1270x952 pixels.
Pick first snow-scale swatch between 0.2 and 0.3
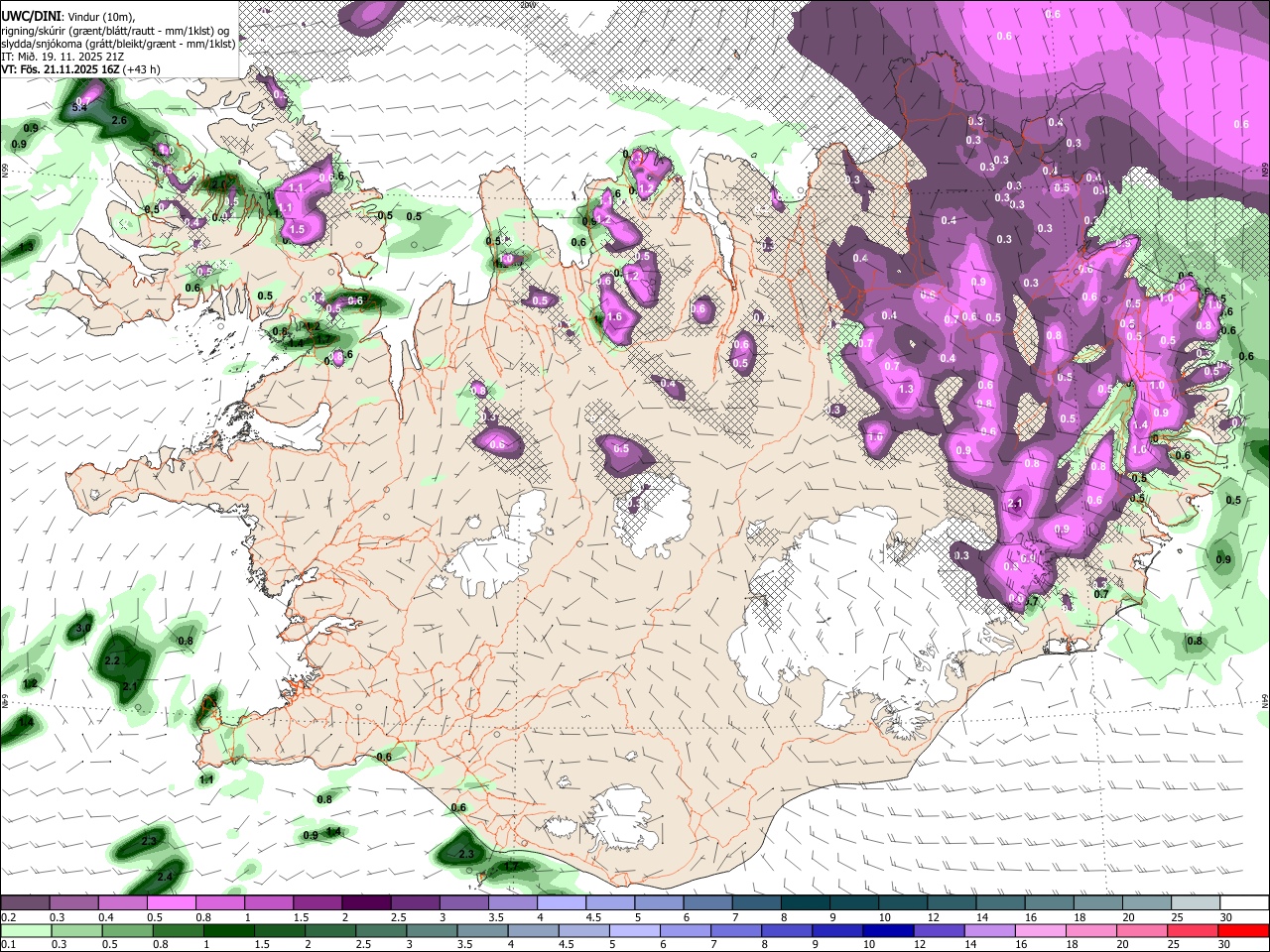point(25,902)
